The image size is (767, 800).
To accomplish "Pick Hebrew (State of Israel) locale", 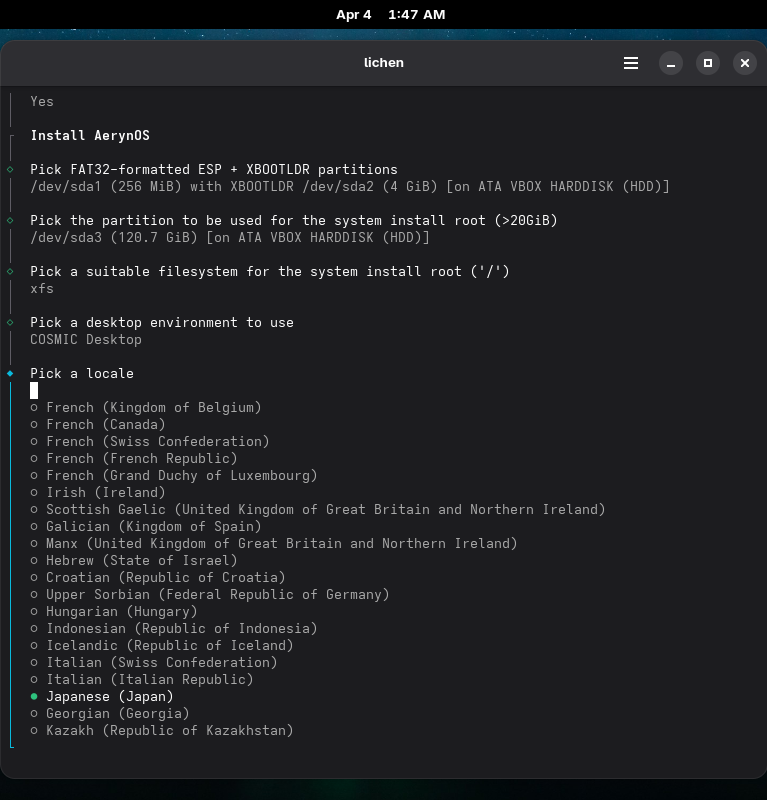I will point(141,560).
